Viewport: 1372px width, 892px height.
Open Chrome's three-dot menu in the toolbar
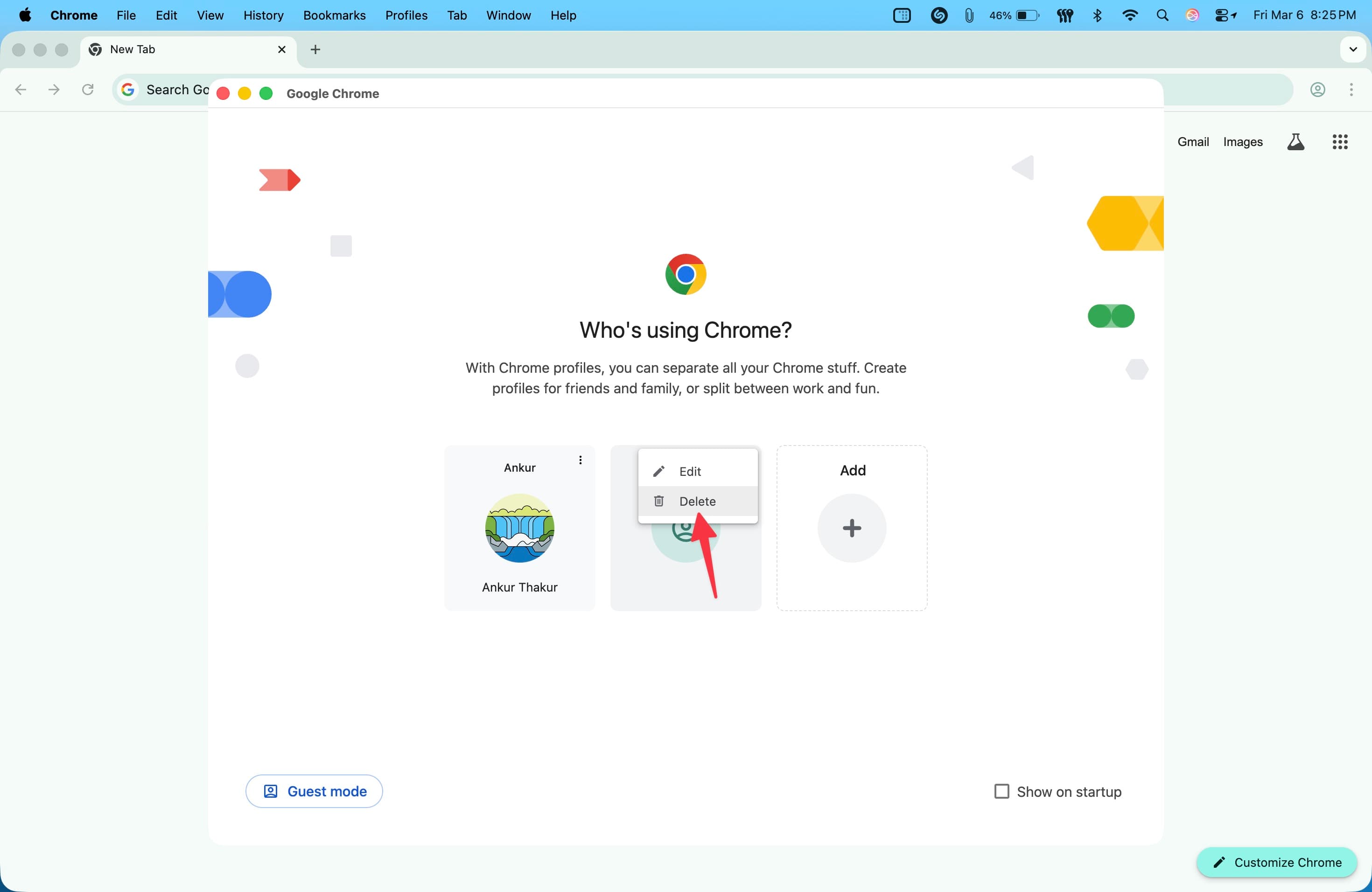pos(1351,90)
